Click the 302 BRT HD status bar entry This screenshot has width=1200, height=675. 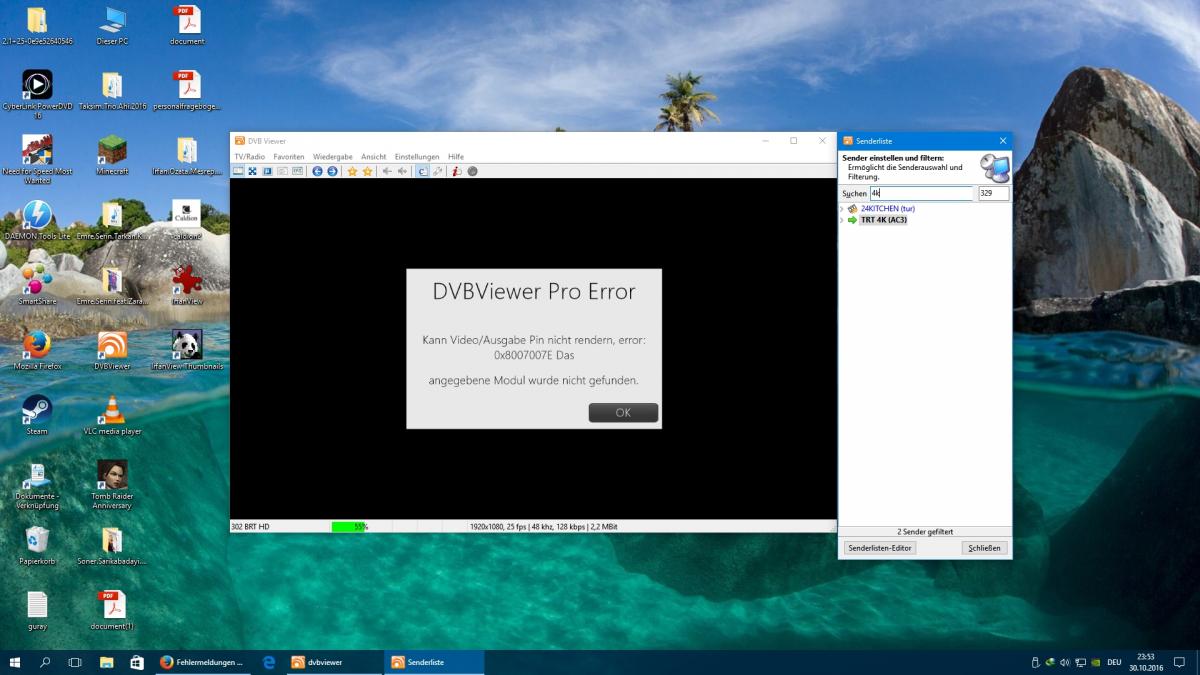coord(251,526)
